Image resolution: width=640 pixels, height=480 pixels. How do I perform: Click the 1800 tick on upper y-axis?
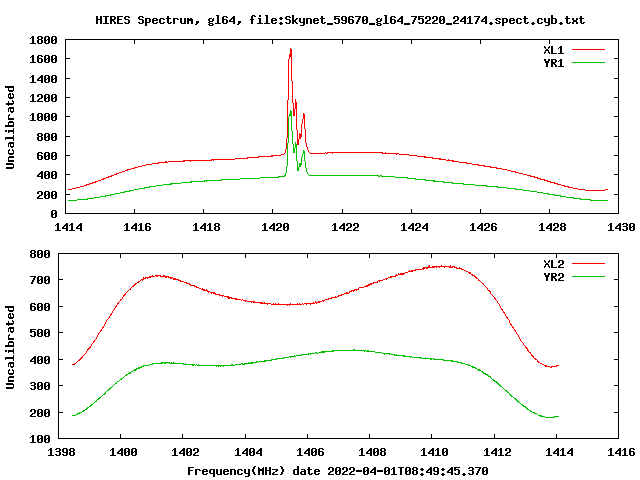(x=43, y=40)
